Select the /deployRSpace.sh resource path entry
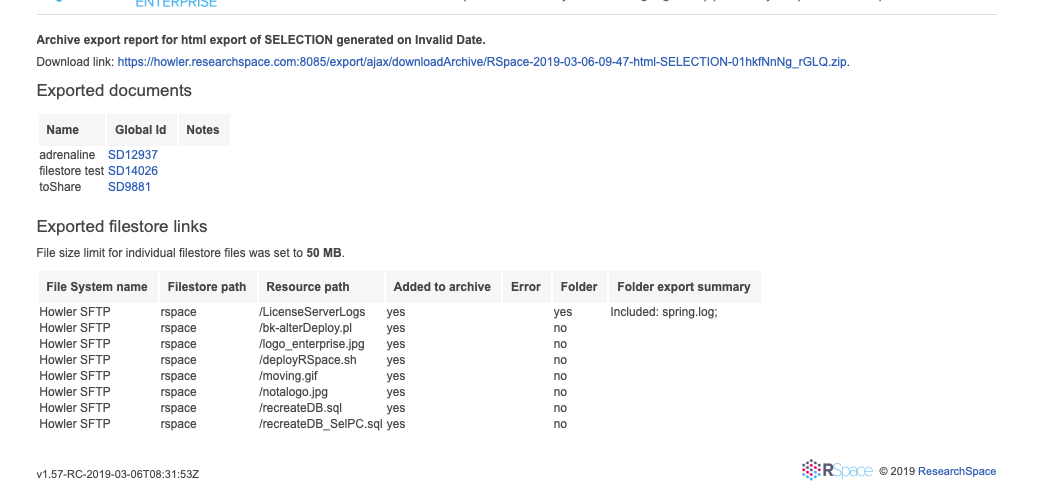This screenshot has width=1059, height=499. (307, 360)
